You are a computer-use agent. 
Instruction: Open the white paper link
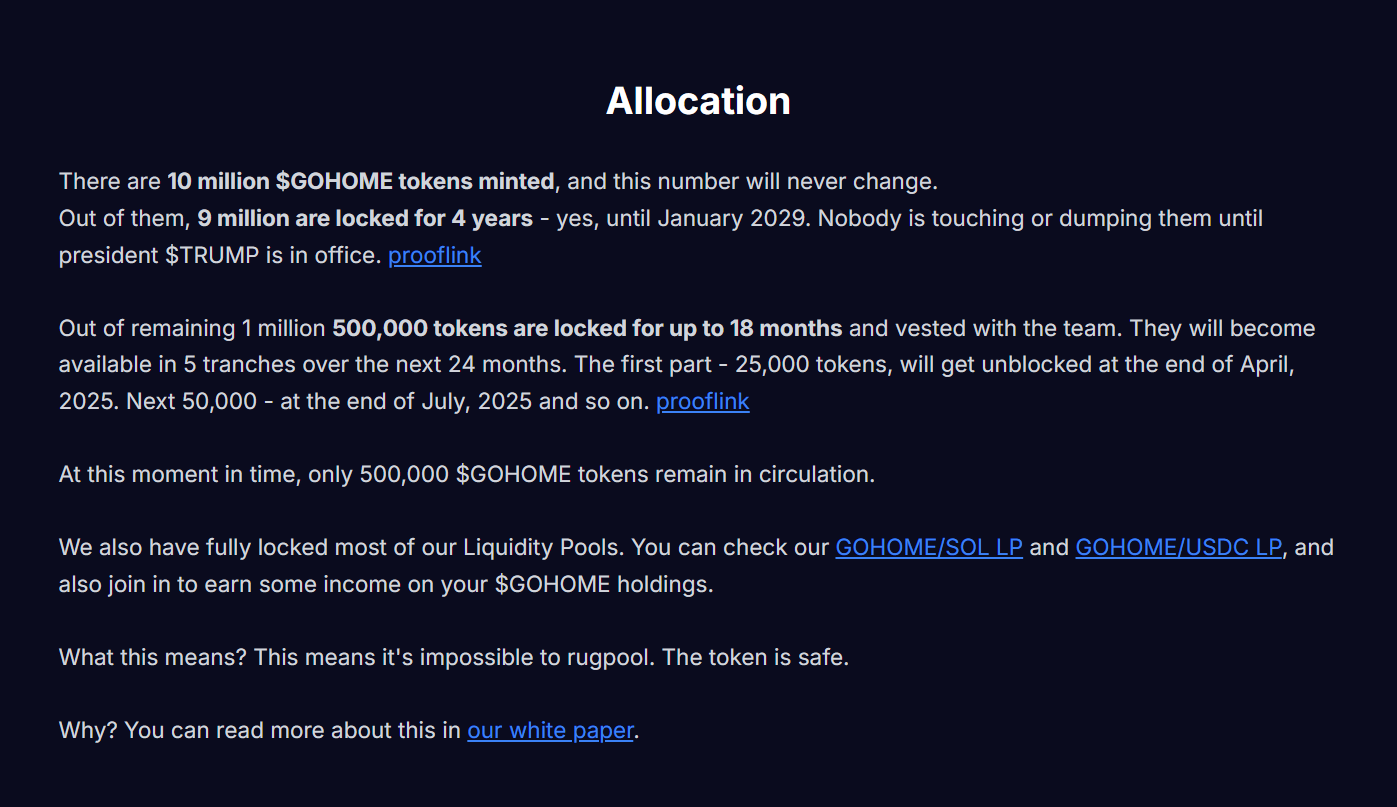pyautogui.click(x=550, y=731)
